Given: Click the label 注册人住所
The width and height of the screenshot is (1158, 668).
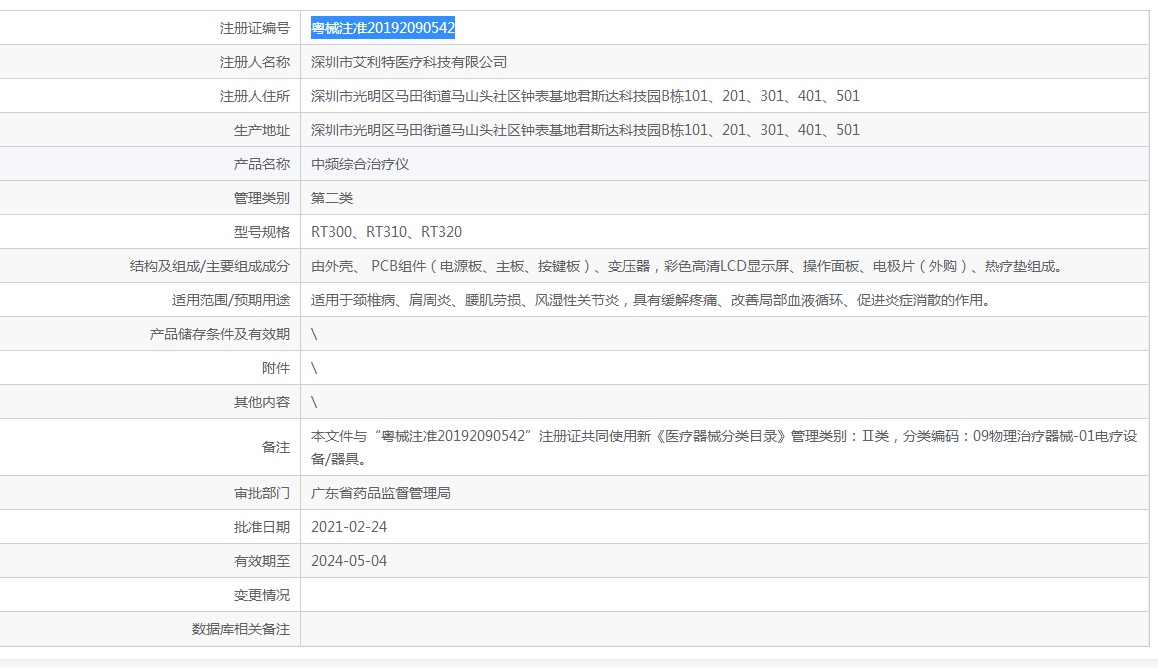Looking at the screenshot, I should tap(255, 96).
